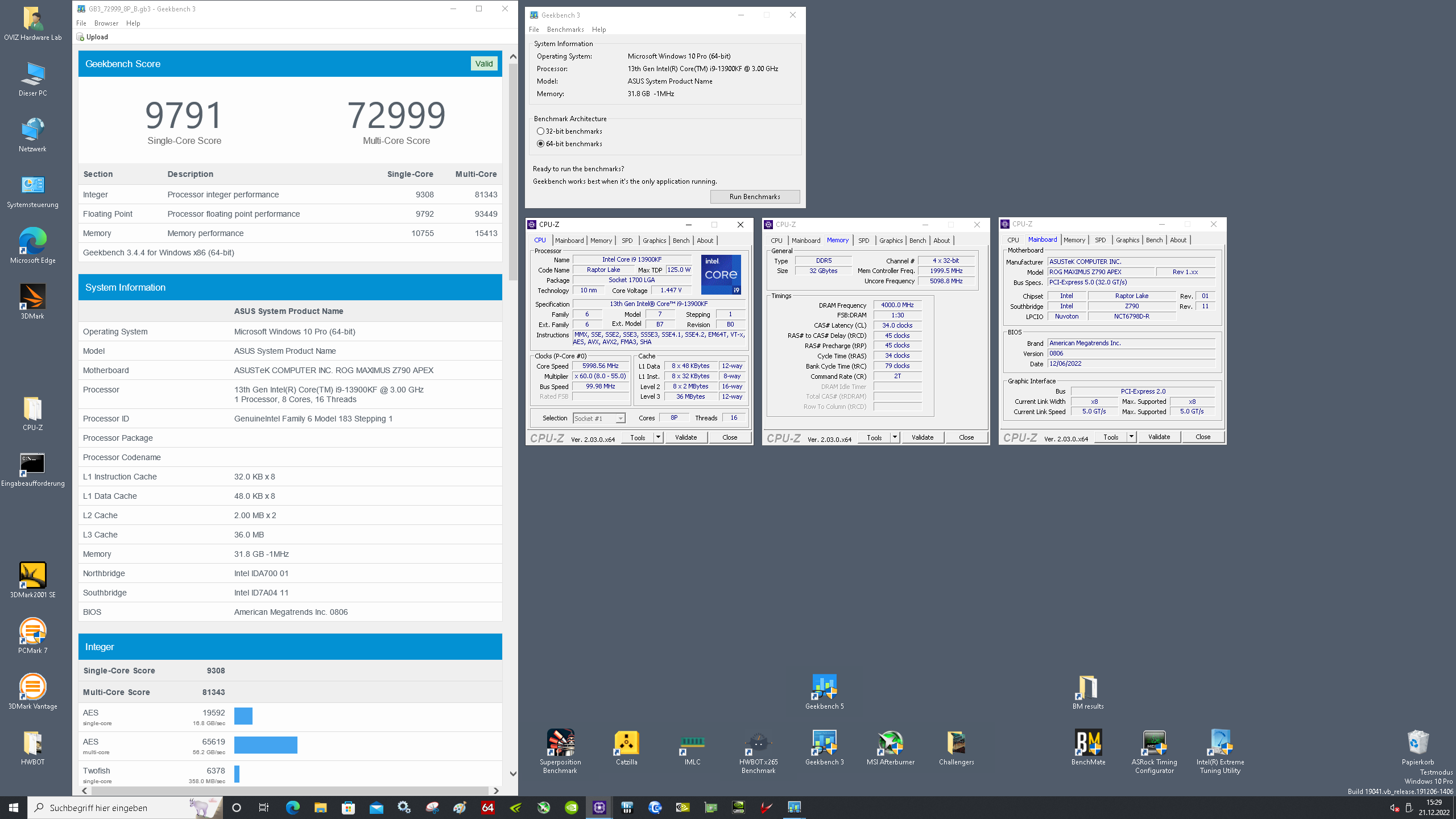Launch Intel Extreme Tuning Utility icon
The image size is (1456, 819).
(x=1220, y=752)
